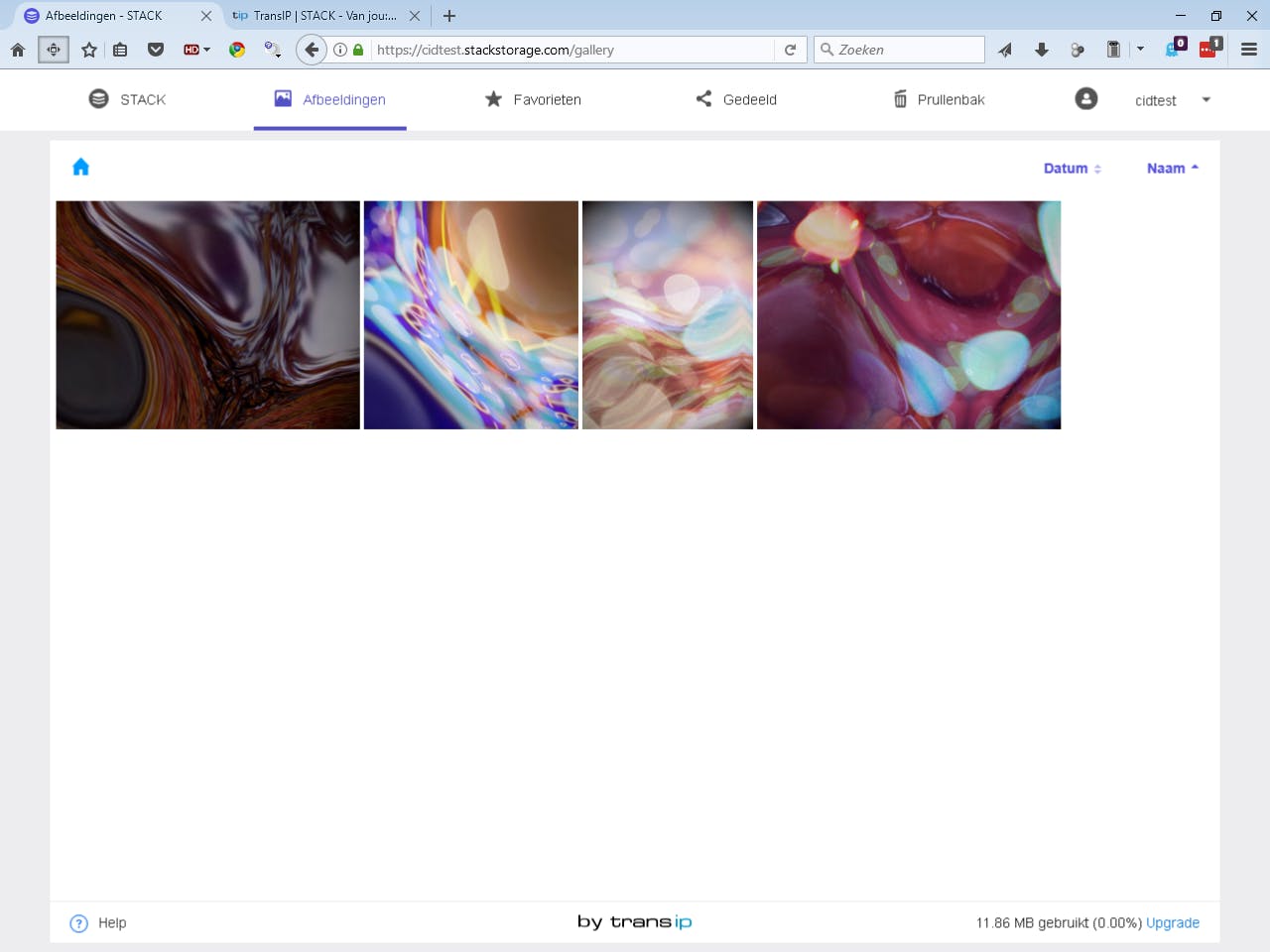1270x952 pixels.
Task: Close the Afbeeldingen - STACK browser tab
Action: [x=206, y=16]
